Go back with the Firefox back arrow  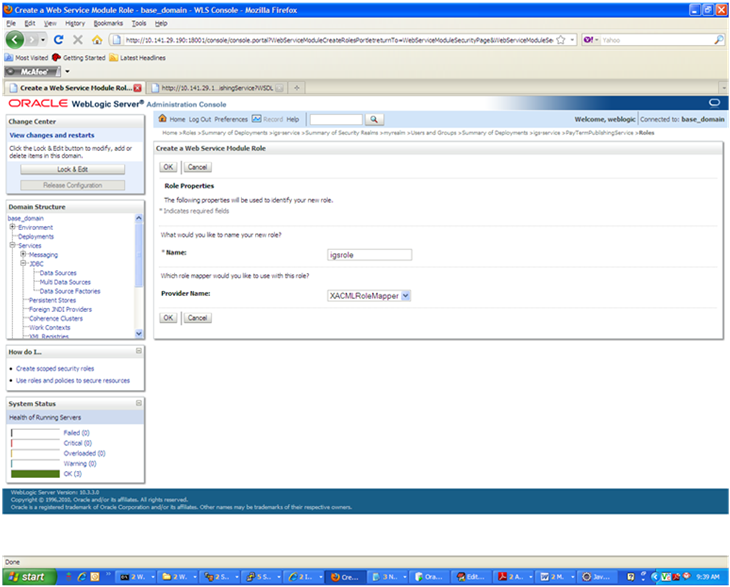point(14,40)
